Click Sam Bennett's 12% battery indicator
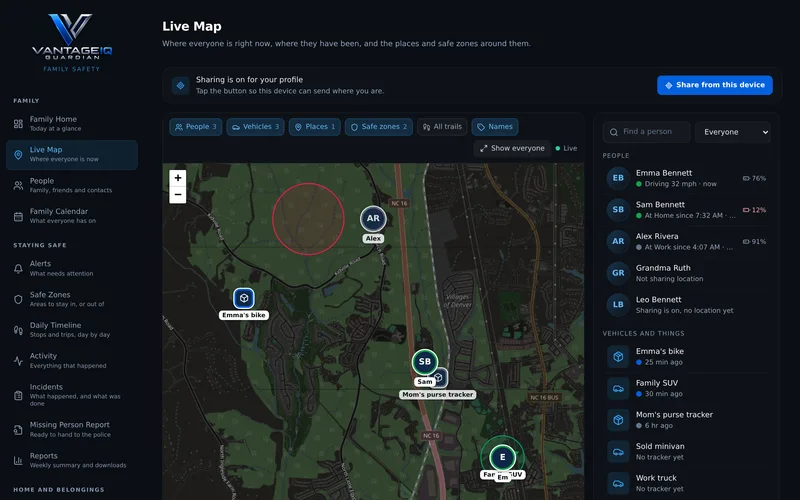The image size is (800, 500). click(x=754, y=210)
